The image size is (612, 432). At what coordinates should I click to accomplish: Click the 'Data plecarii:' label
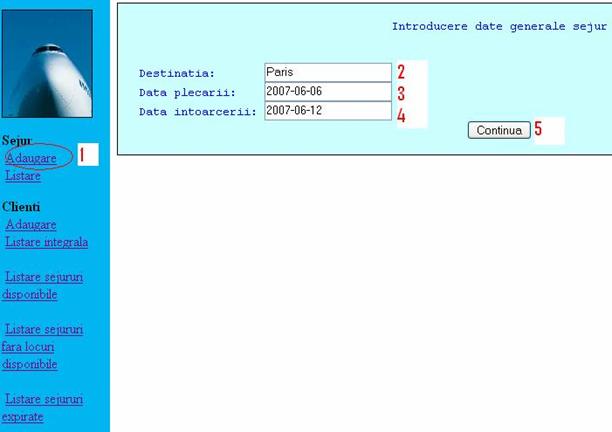[x=187, y=93]
